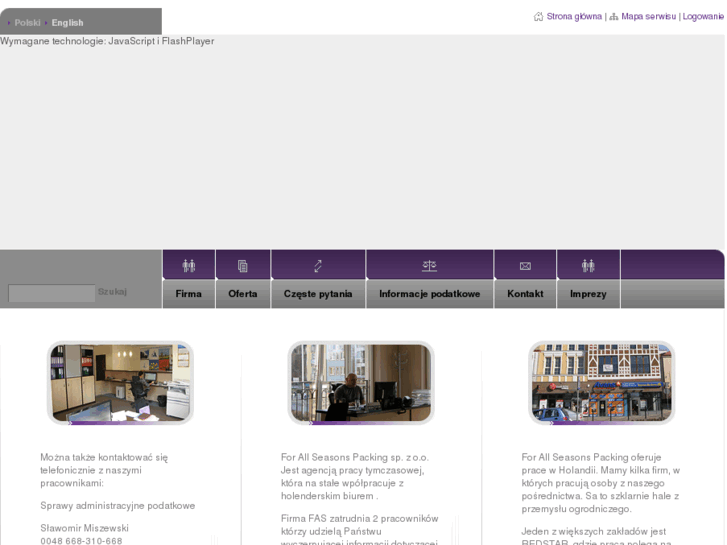Viewport: 727px width, 545px height.
Task: Open the Imprezy menu item
Action: [588, 294]
